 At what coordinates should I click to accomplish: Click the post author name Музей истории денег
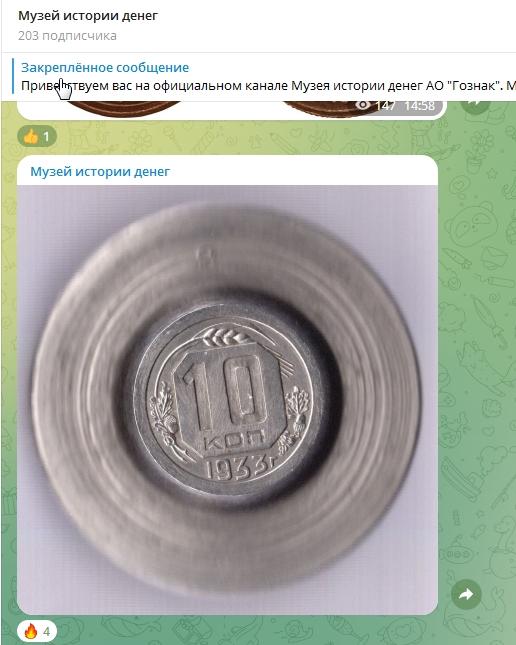(100, 172)
